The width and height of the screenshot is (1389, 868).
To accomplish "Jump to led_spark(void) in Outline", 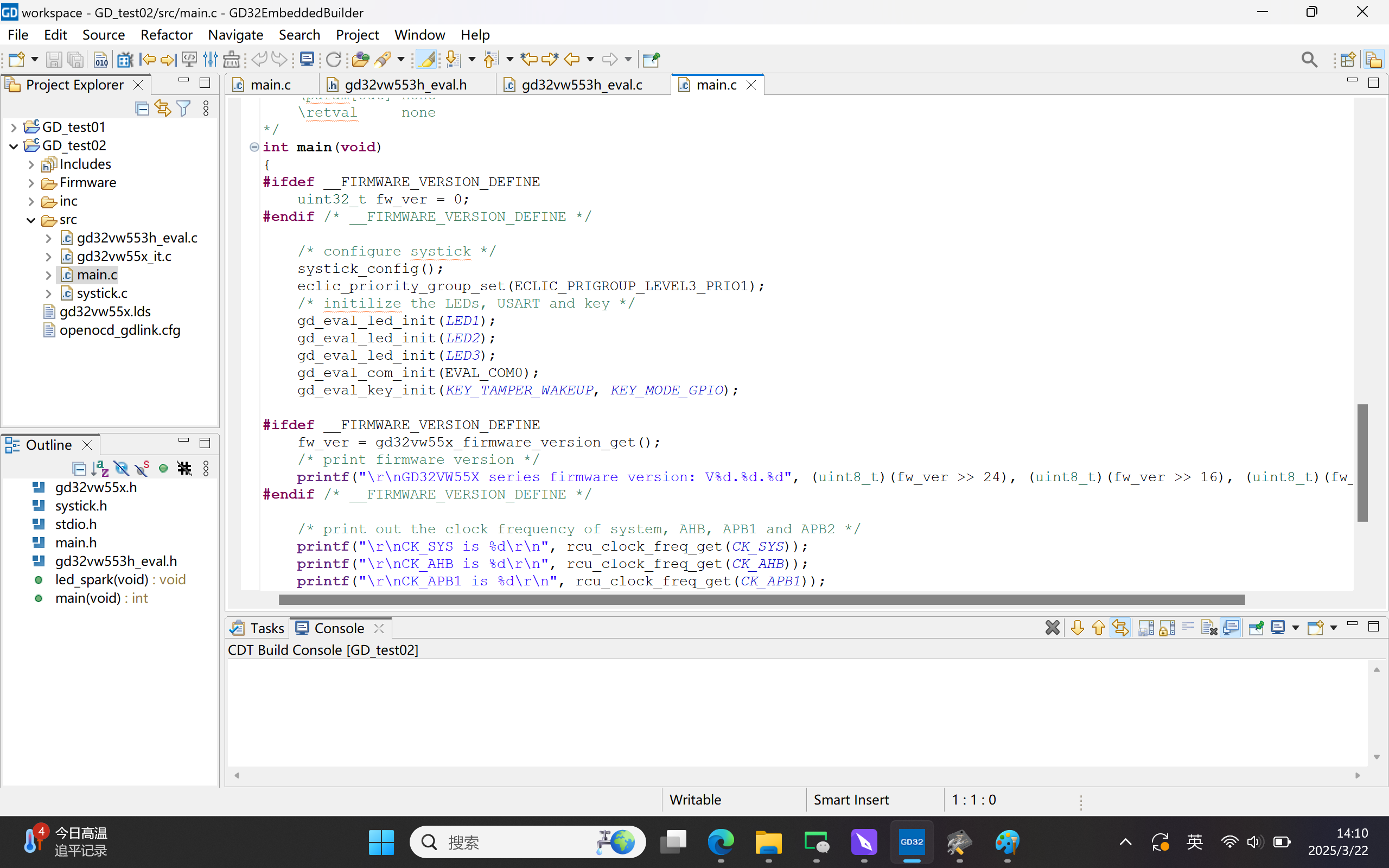I will [101, 579].
